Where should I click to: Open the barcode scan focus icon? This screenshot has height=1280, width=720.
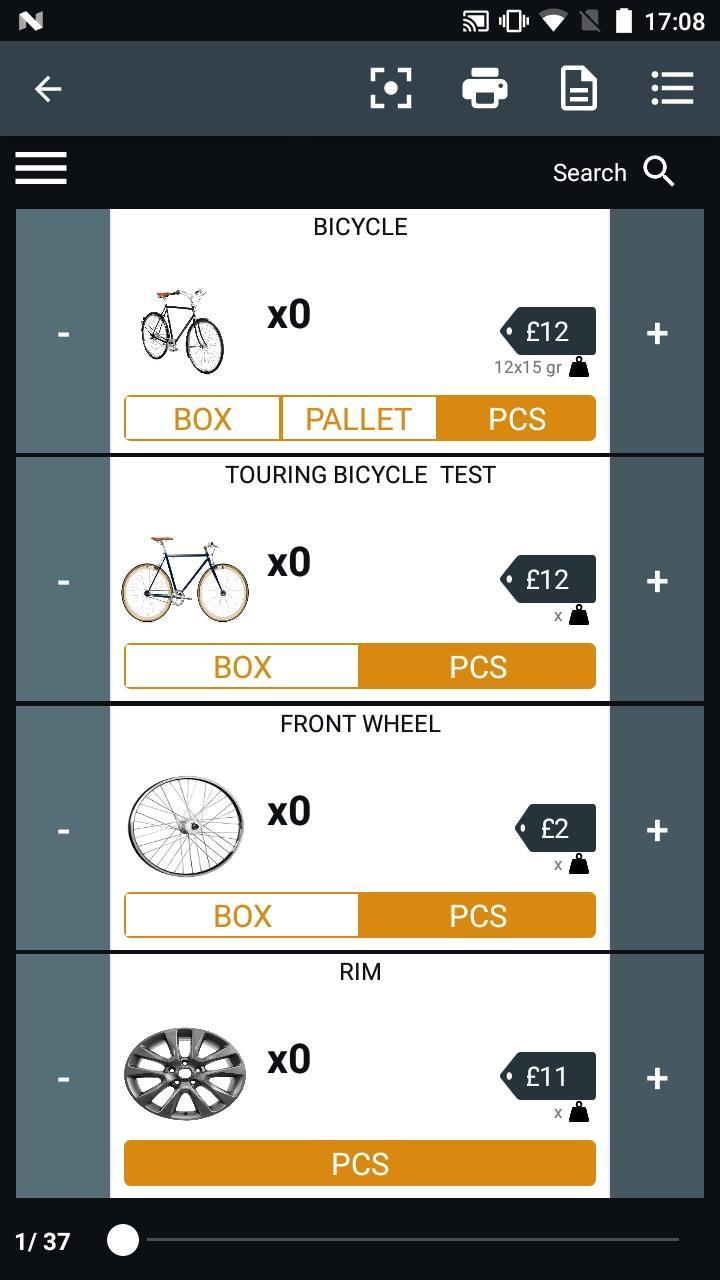pos(391,89)
